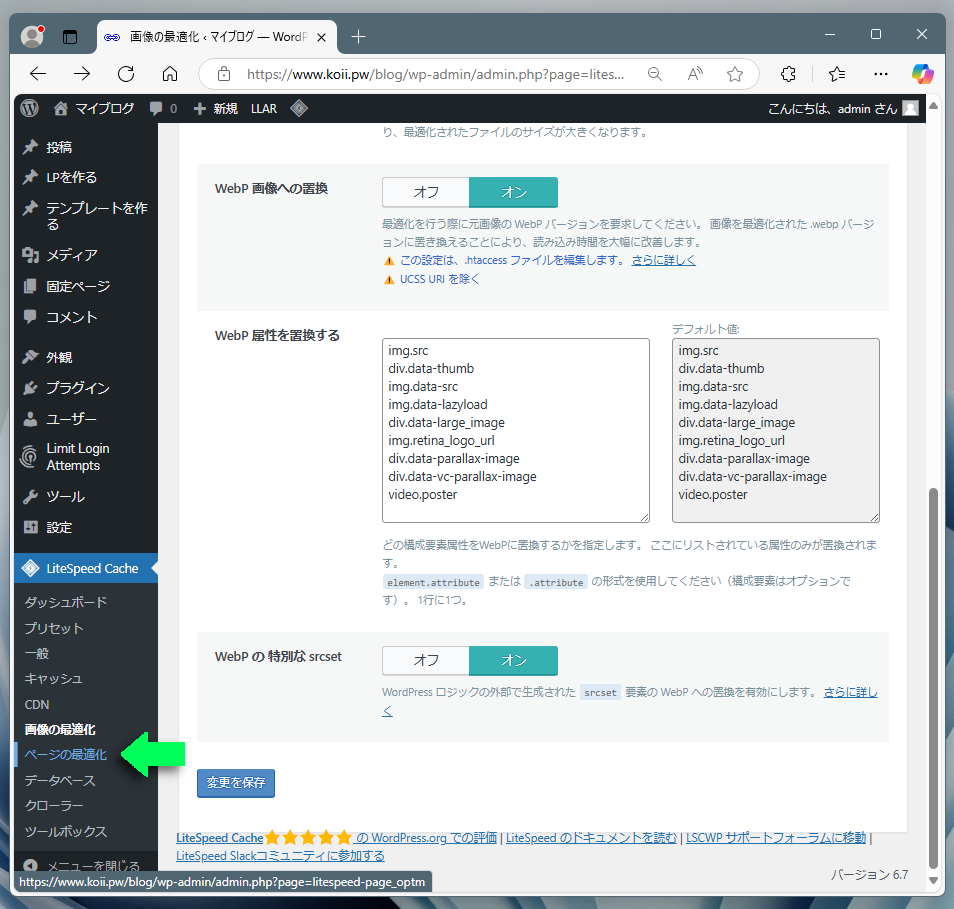
Task: Toggle the Read aloud icon in address bar
Action: pos(695,74)
